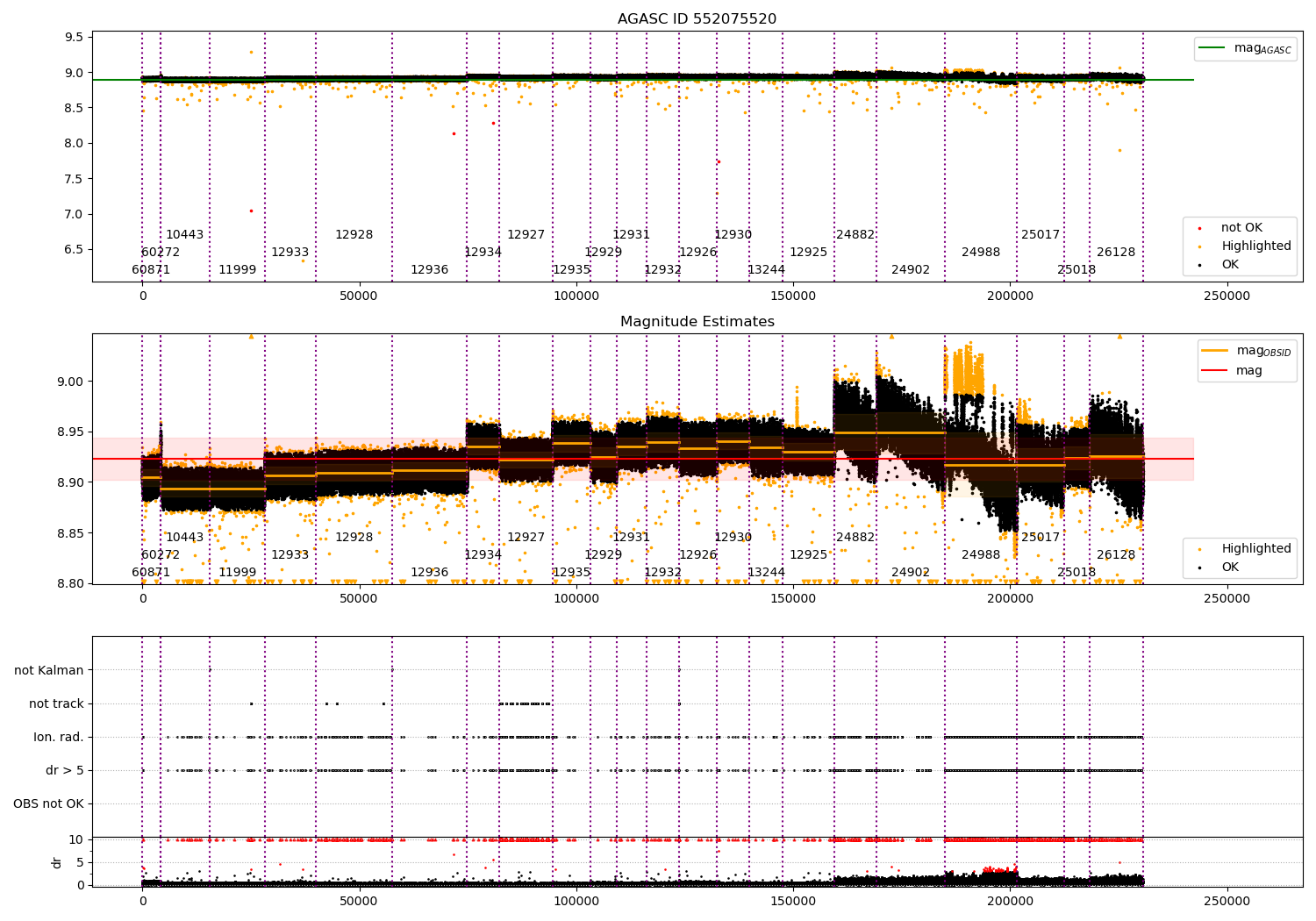Click the 'Magnitude Estimates' plot title
This screenshot has height=921, width=1316.
click(x=697, y=322)
